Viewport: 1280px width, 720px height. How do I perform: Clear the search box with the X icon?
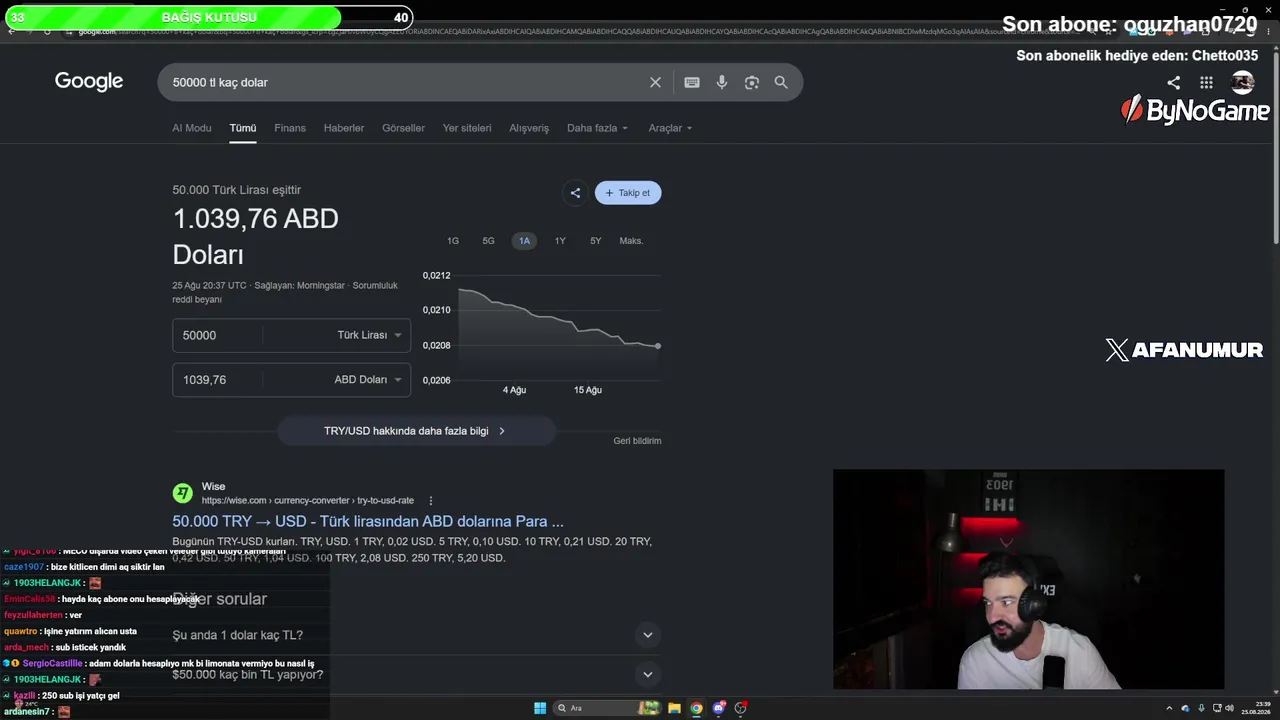point(655,82)
